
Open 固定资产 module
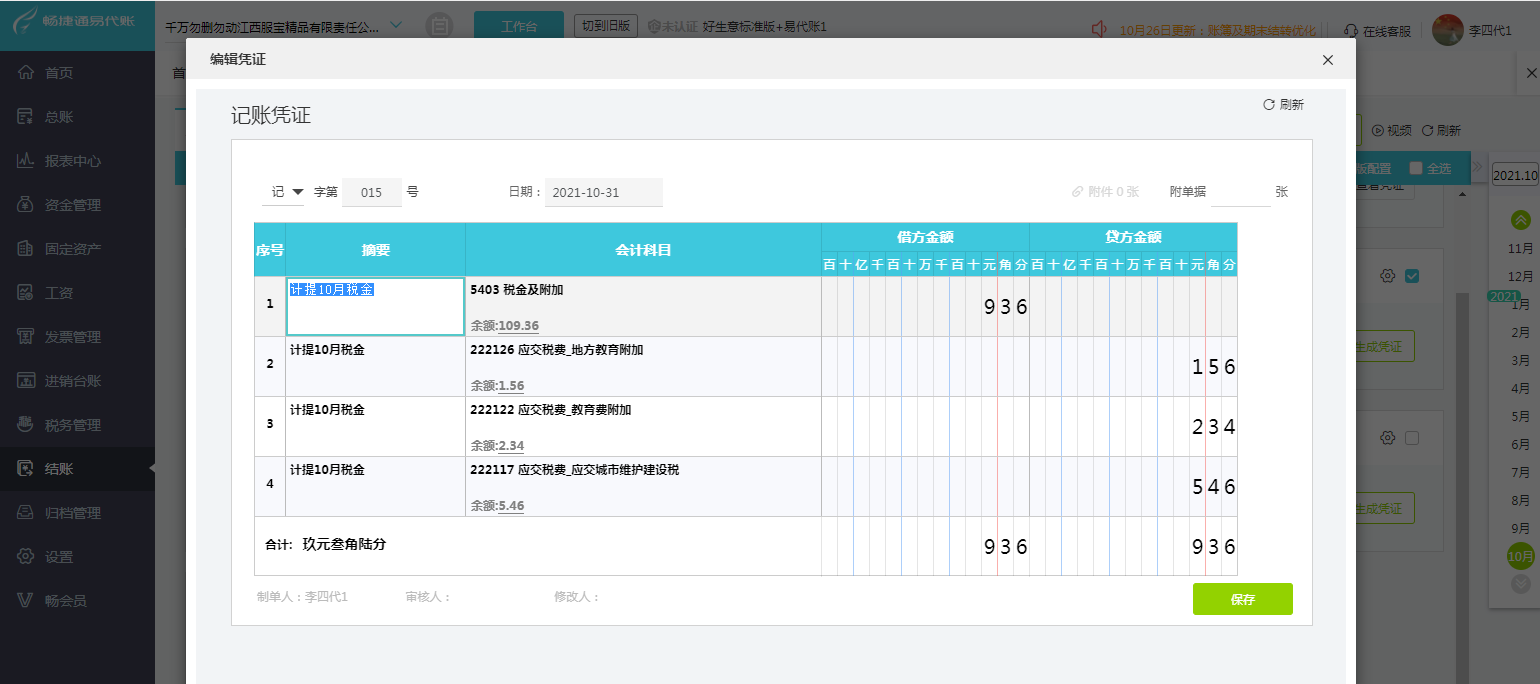(x=77, y=249)
